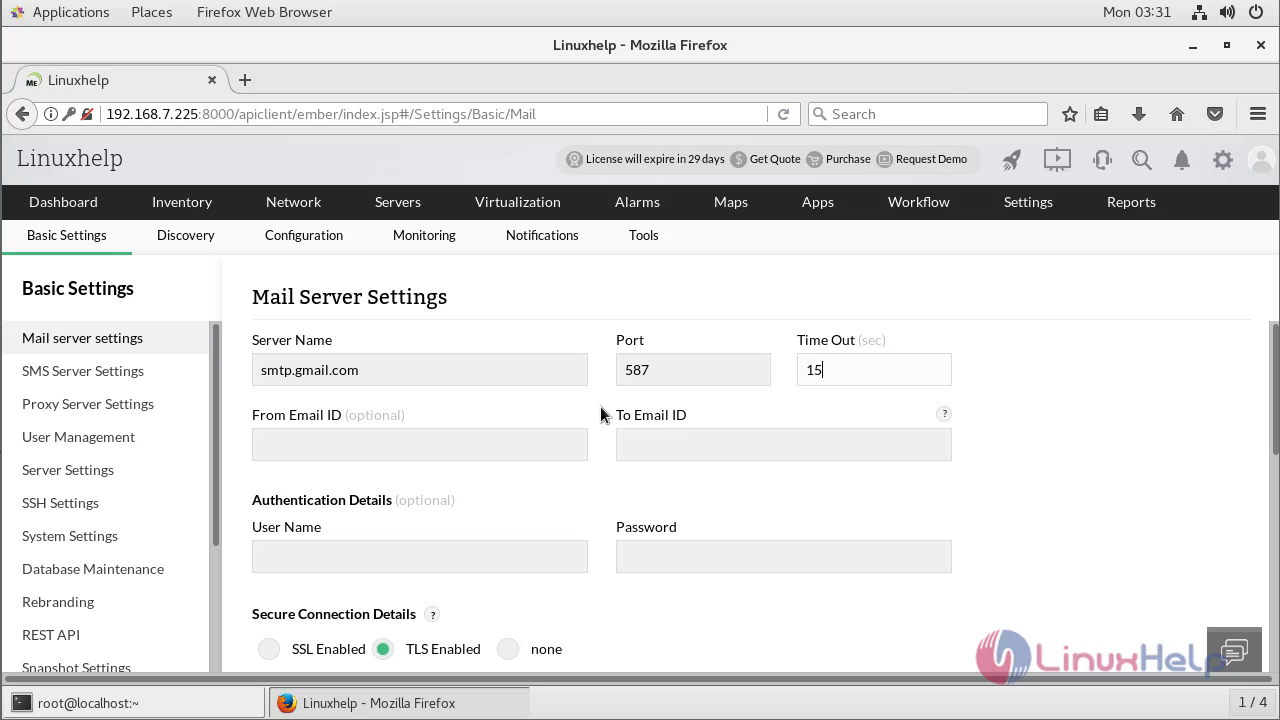Open the bookmarks library icon

pos(1101,114)
